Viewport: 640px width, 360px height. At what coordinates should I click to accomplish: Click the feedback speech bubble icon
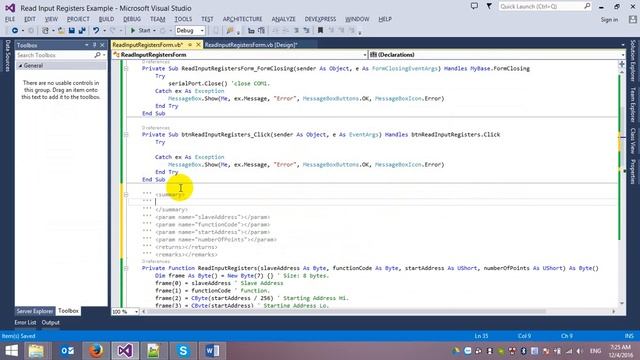(x=474, y=7)
